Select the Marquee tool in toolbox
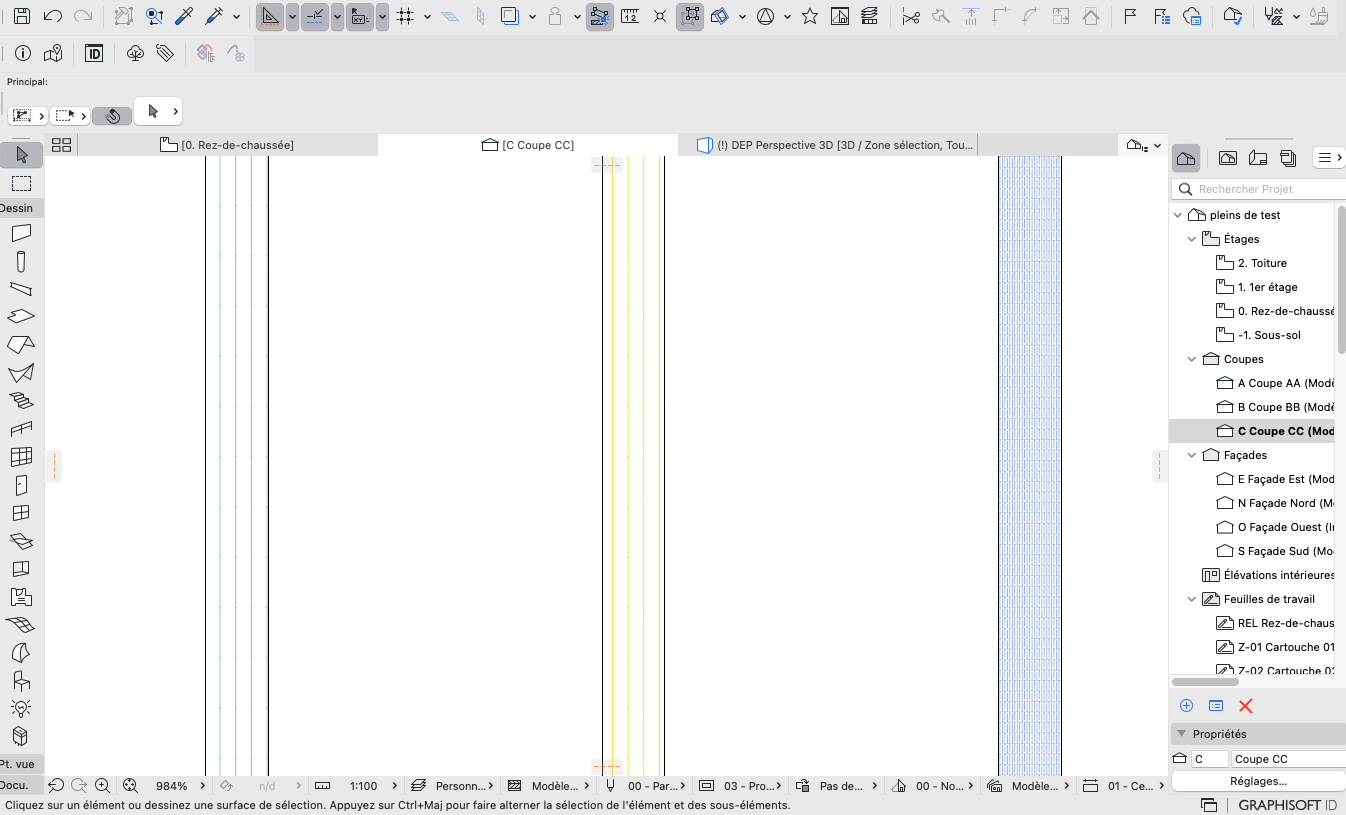 (21, 183)
